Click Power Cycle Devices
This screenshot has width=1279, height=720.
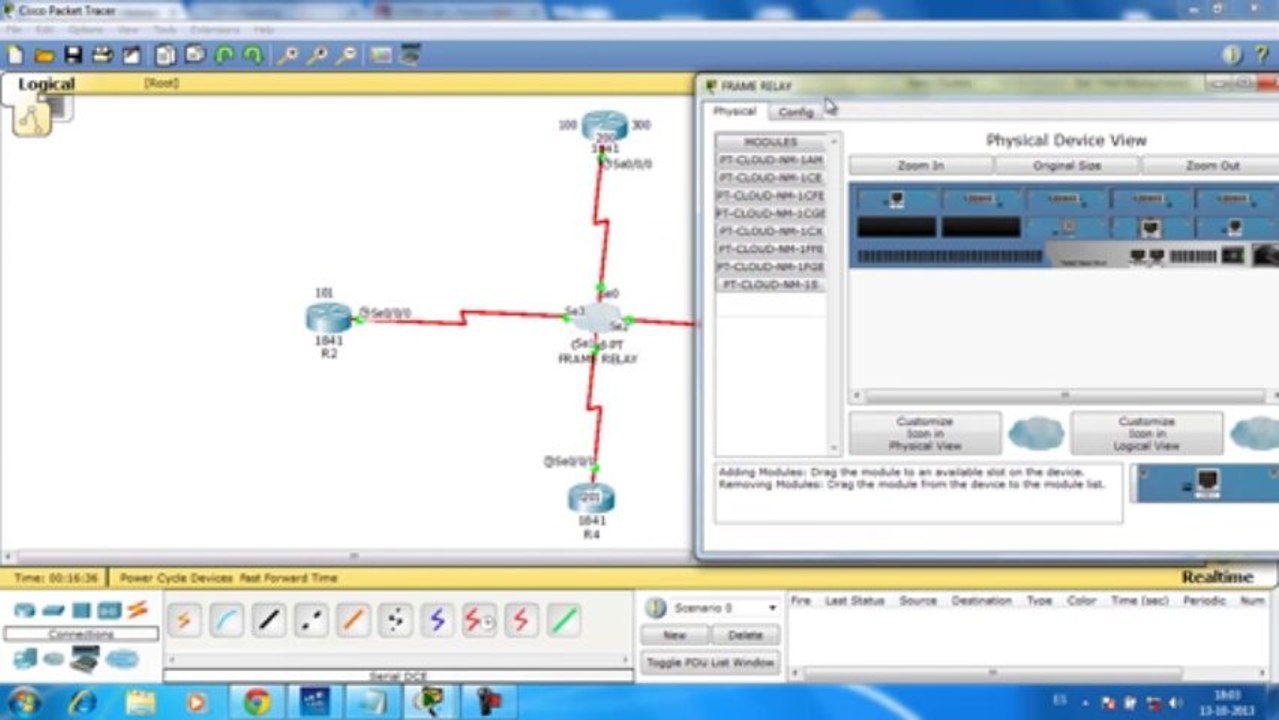[177, 578]
